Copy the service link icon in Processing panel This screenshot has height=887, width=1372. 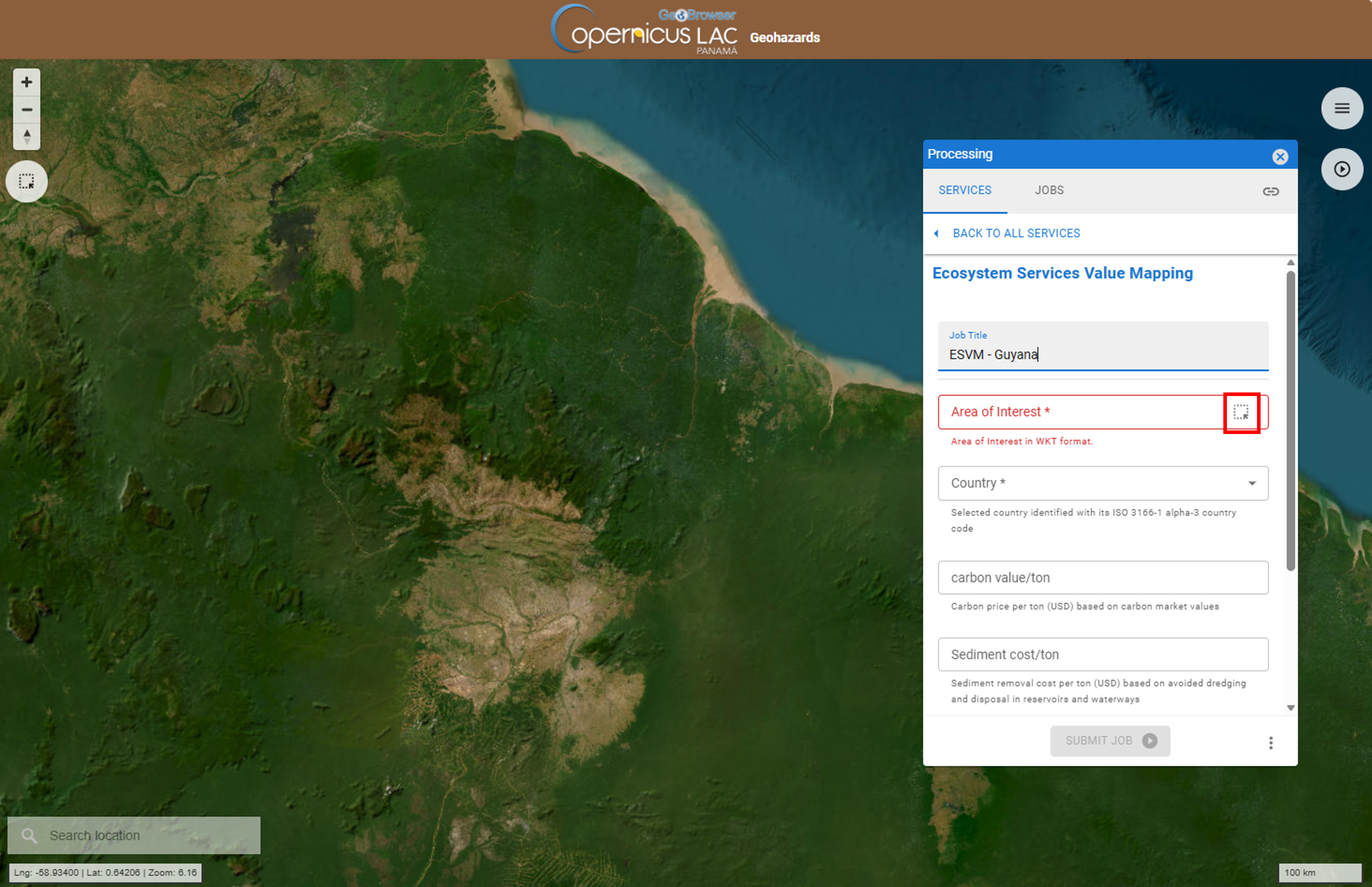[x=1271, y=191]
